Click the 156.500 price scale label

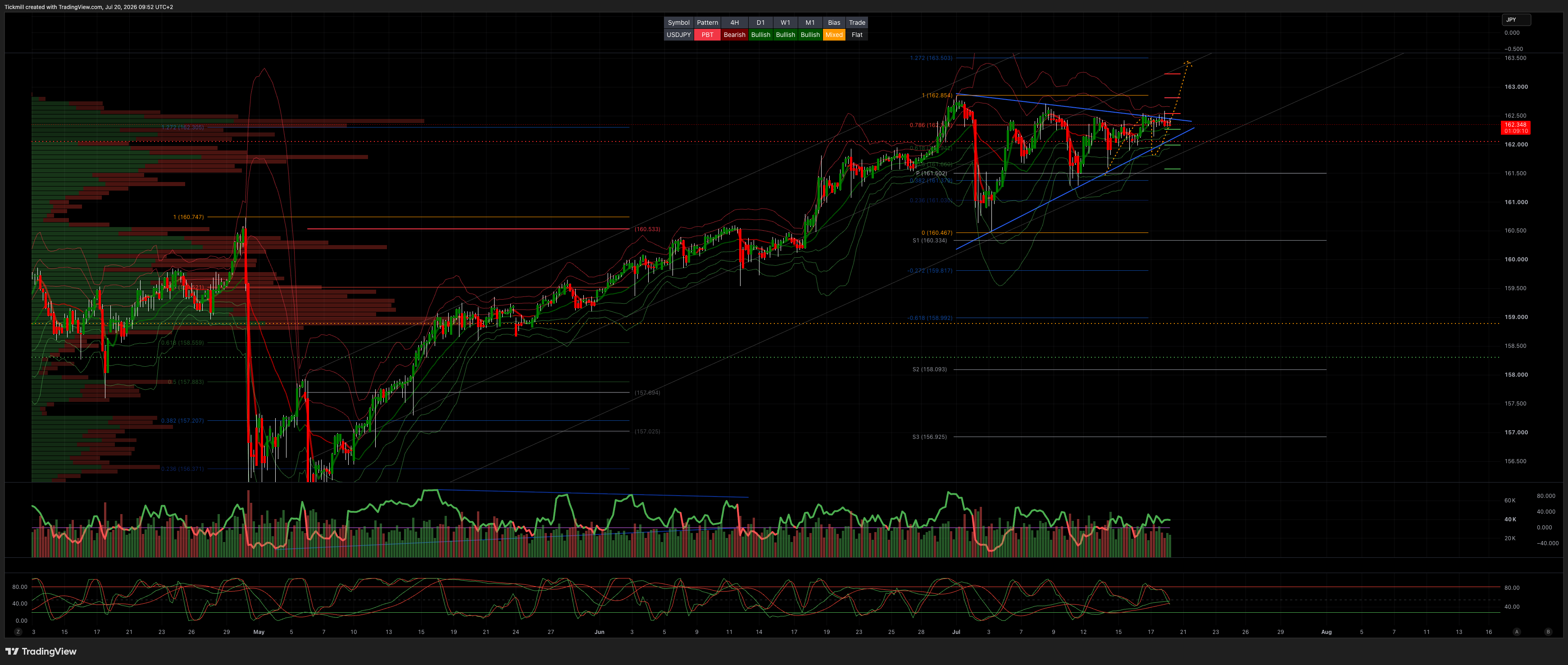(x=1516, y=462)
